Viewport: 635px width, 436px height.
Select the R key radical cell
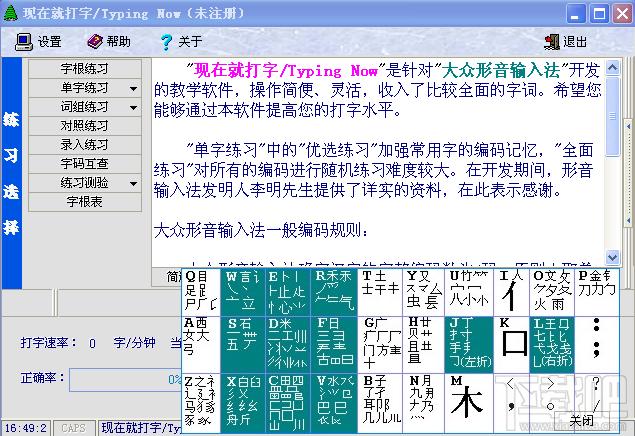tap(334, 292)
